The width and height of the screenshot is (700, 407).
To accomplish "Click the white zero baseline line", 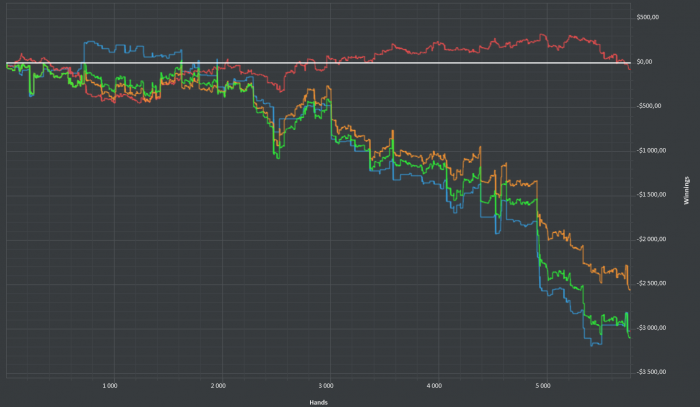I will [x=318, y=63].
